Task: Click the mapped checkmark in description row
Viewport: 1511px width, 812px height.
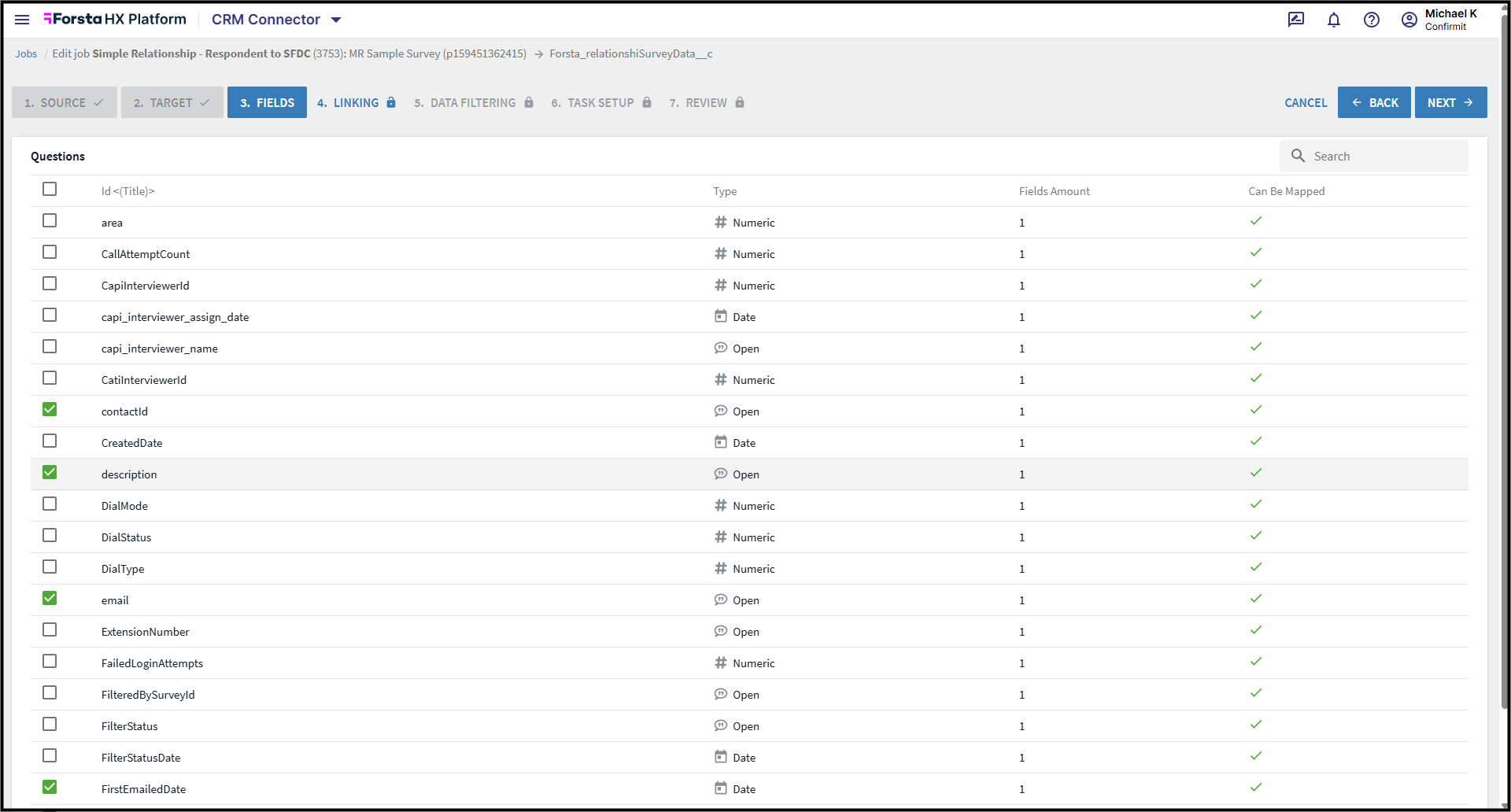Action: click(x=1256, y=473)
